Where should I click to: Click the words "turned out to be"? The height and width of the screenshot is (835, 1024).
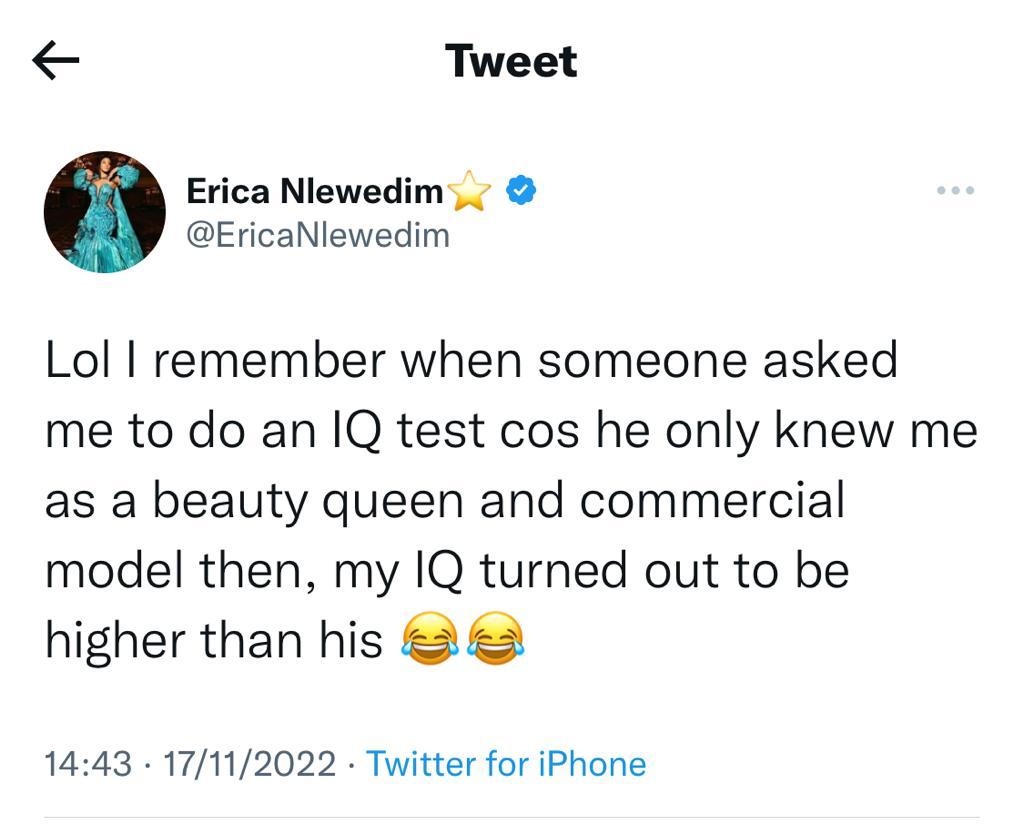click(x=664, y=571)
